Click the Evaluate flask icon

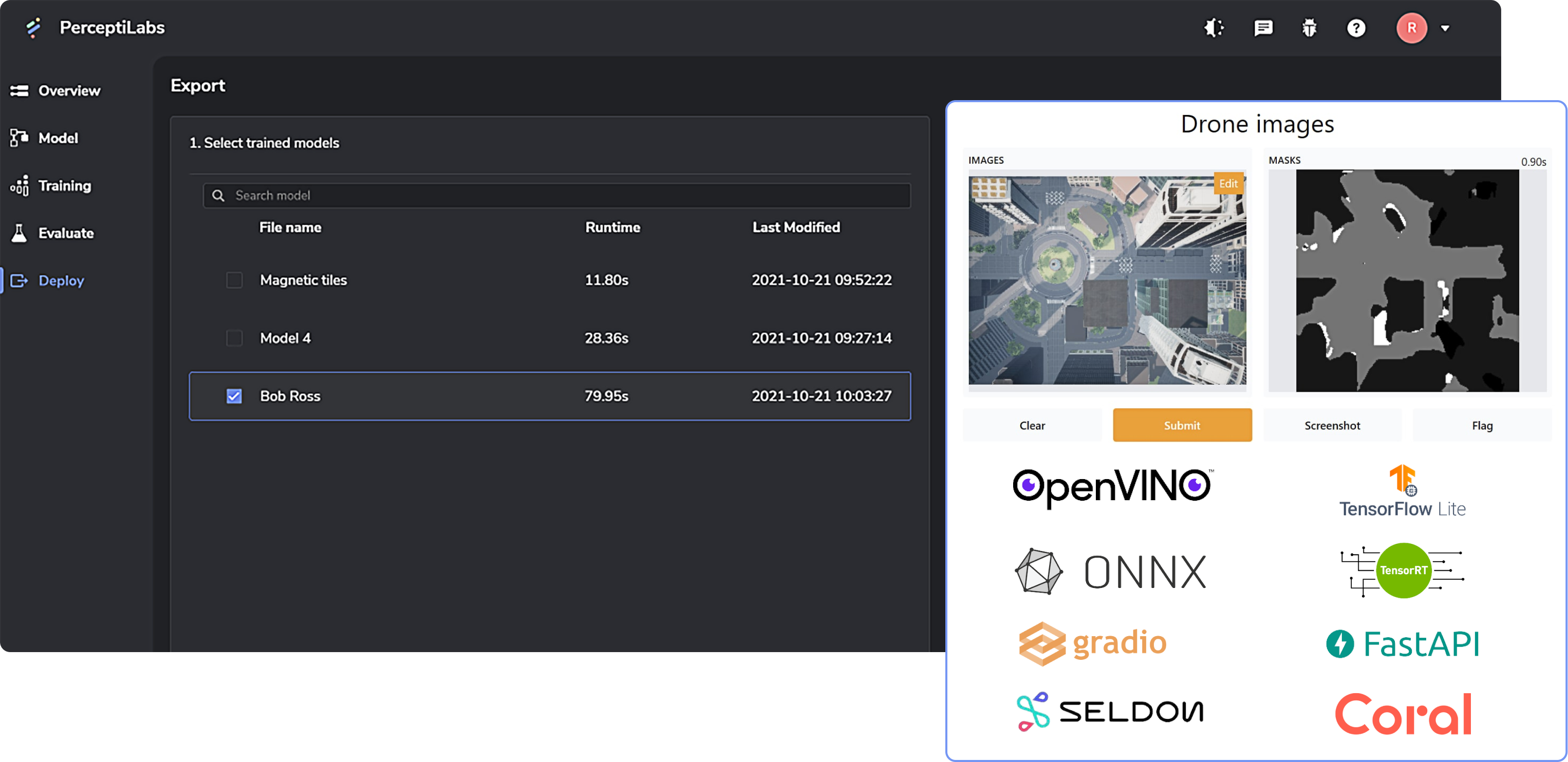point(19,233)
